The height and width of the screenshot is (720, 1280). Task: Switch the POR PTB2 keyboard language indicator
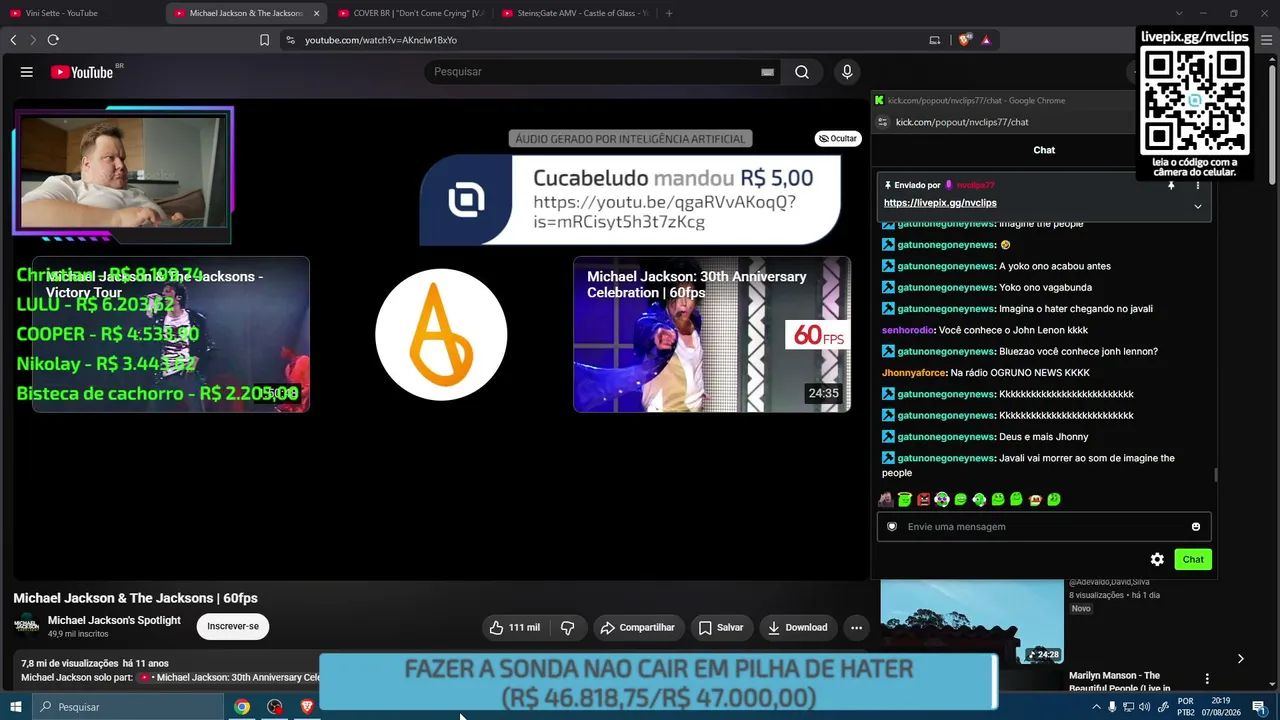pyautogui.click(x=1186, y=707)
